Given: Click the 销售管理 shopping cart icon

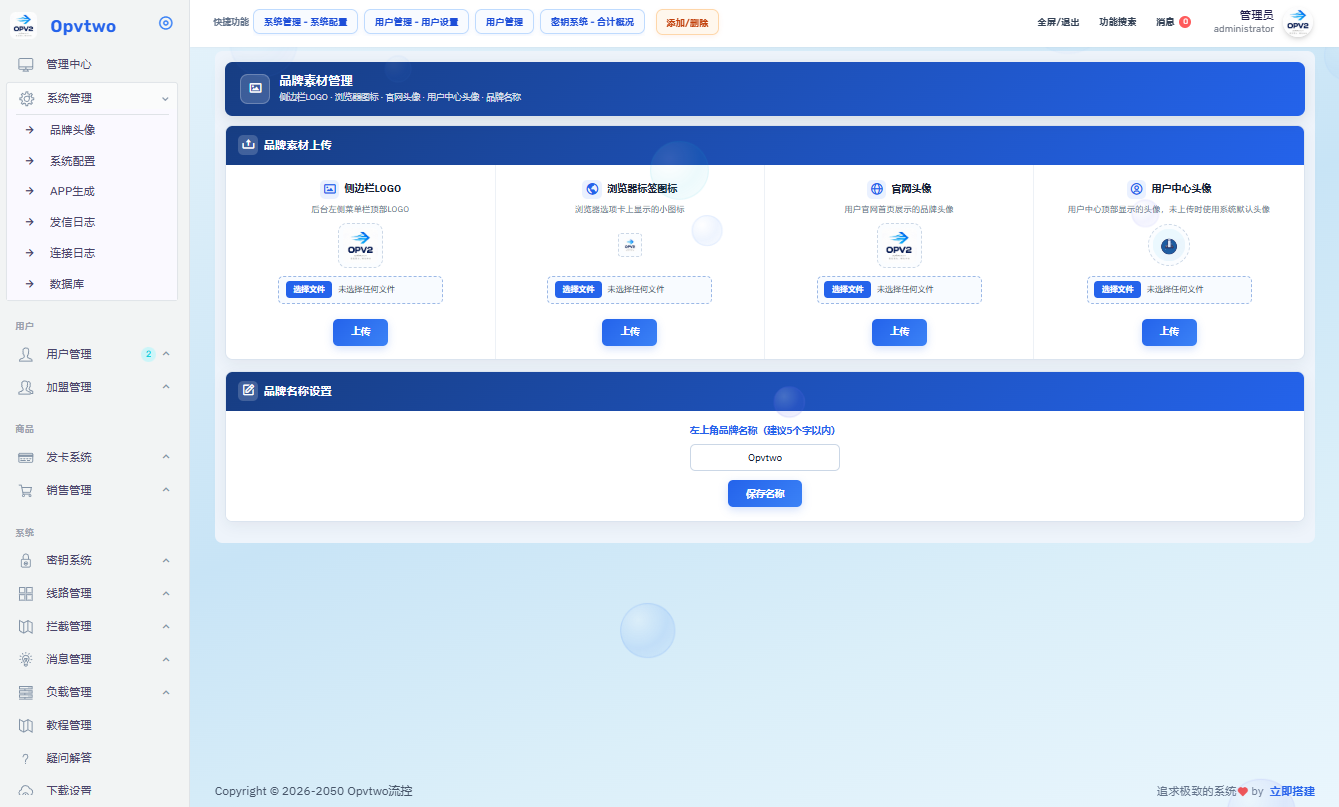Looking at the screenshot, I should [x=26, y=490].
